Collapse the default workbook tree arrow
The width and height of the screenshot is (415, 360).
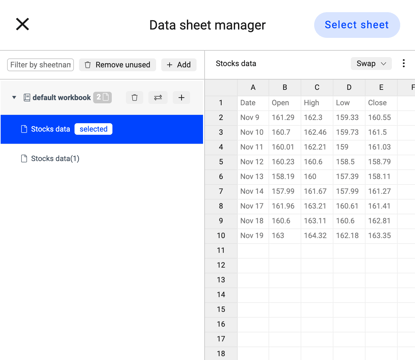pos(14,97)
